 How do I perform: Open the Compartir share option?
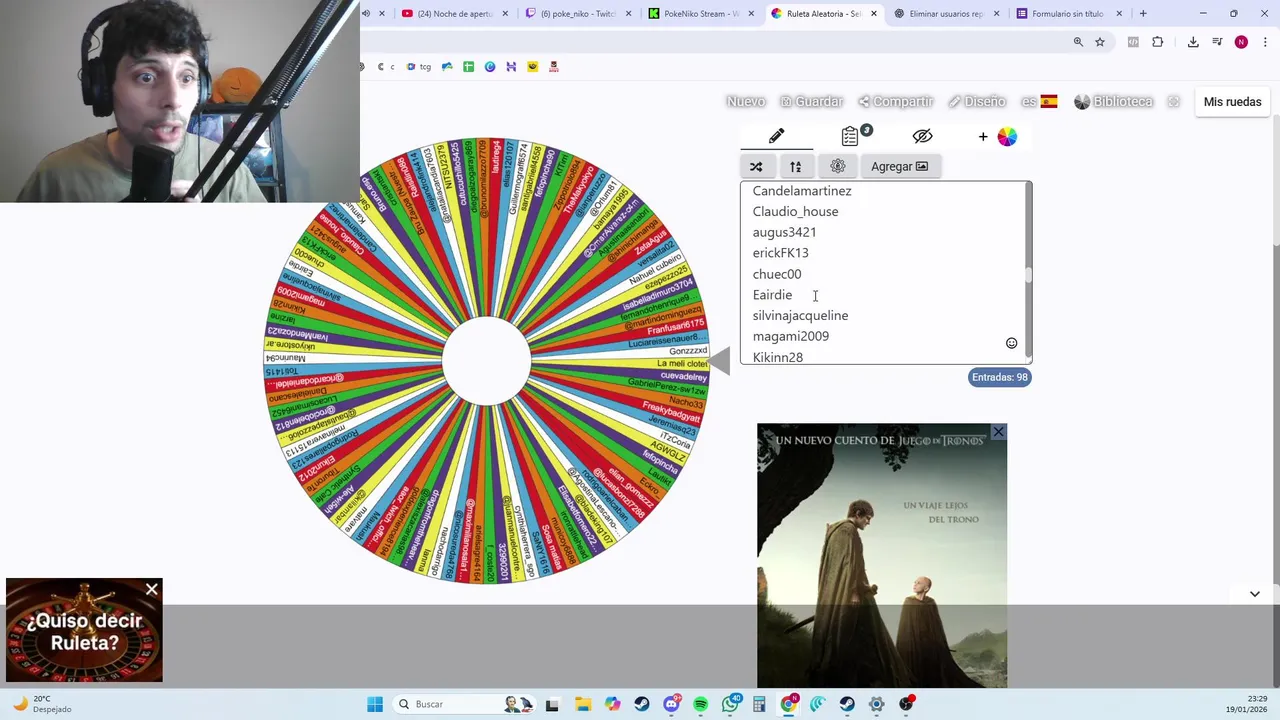click(896, 101)
